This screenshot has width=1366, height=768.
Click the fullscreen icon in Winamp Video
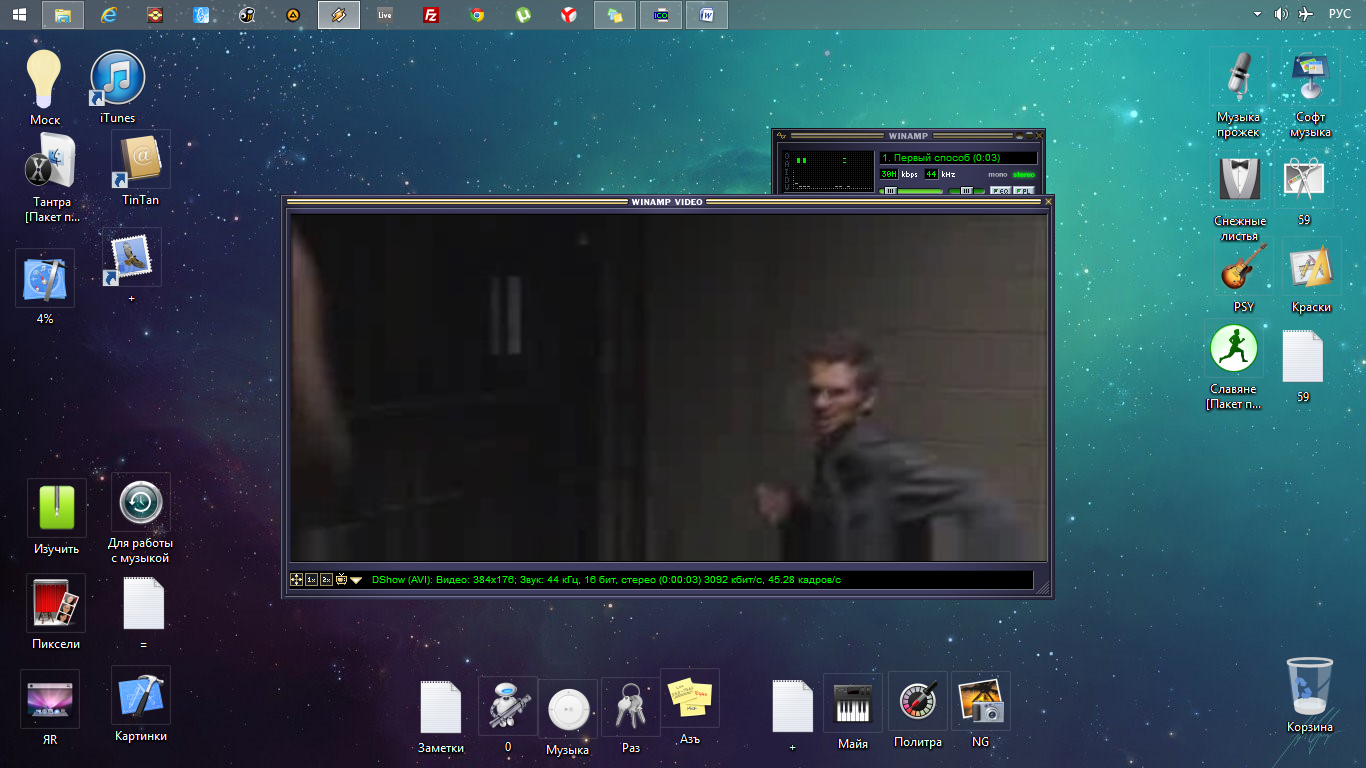pyautogui.click(x=296, y=579)
